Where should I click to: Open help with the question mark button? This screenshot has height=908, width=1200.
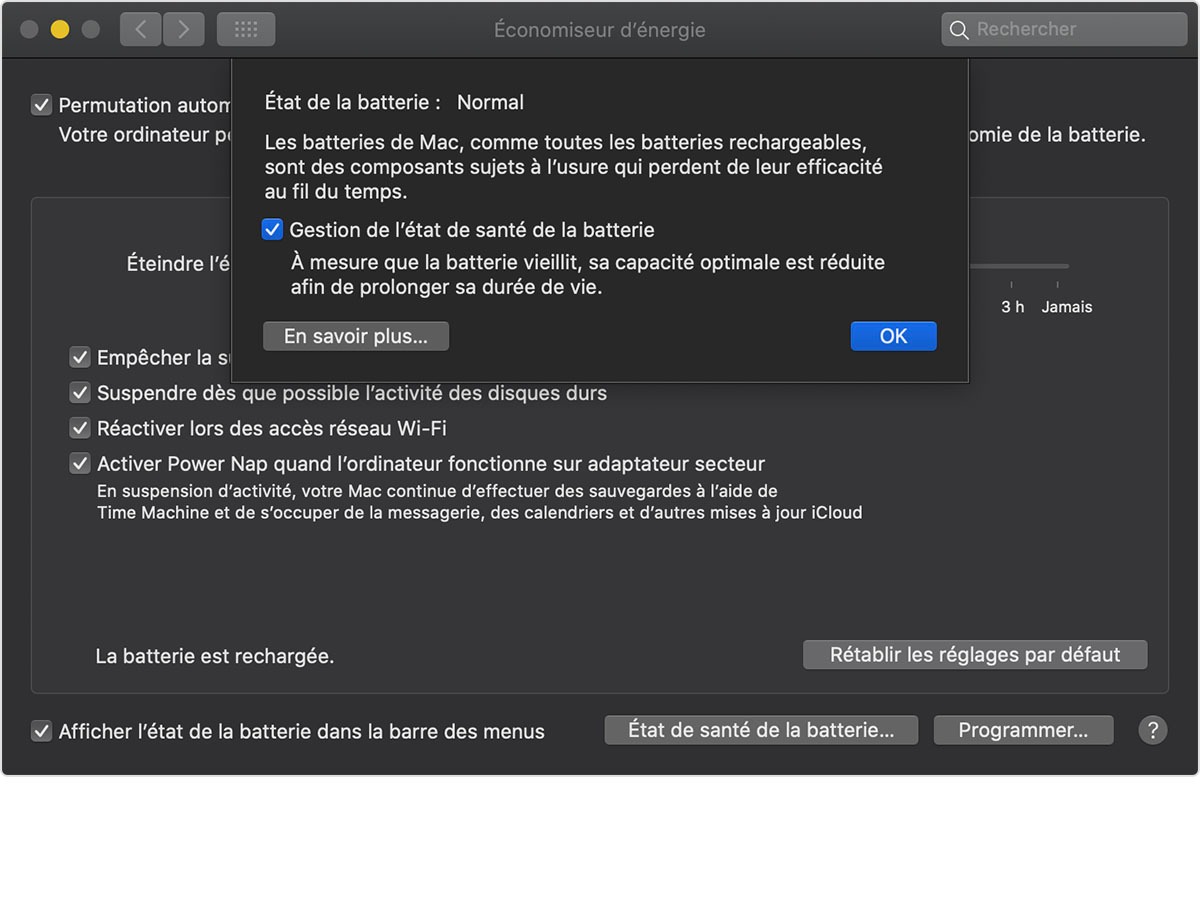pyautogui.click(x=1152, y=730)
